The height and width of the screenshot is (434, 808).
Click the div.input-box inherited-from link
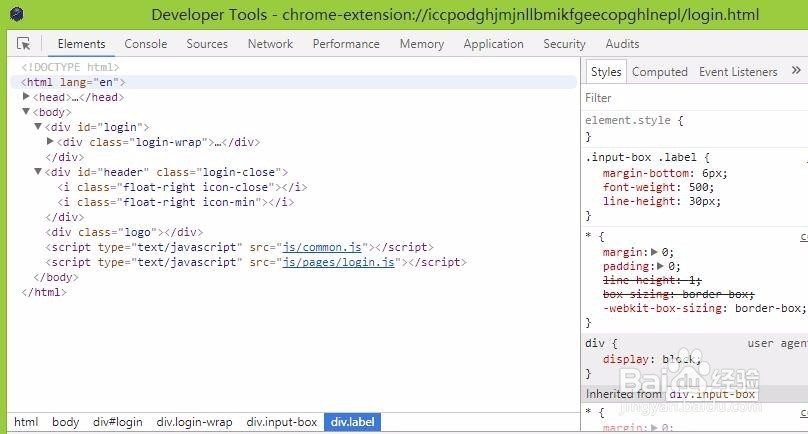711,394
